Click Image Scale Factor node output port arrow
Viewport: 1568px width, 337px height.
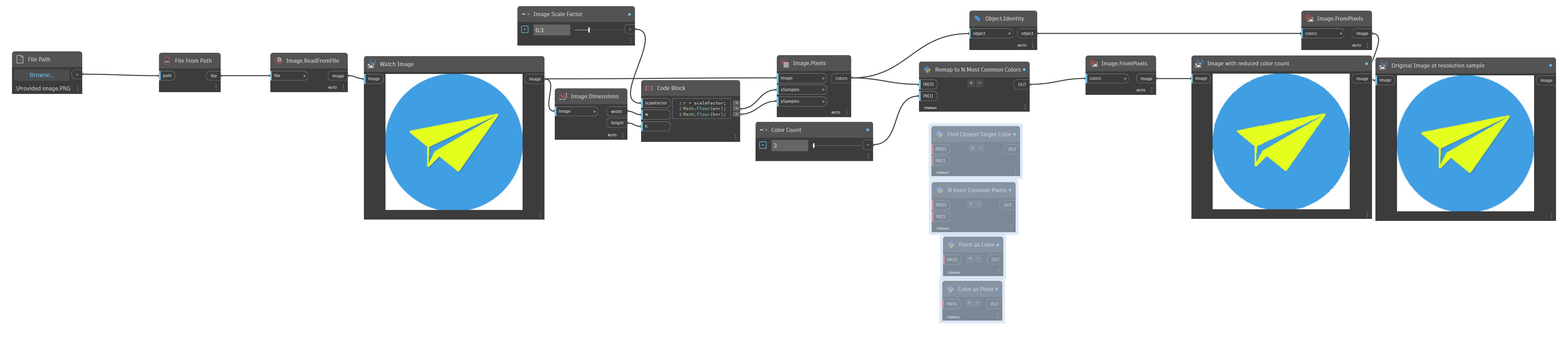coord(630,29)
